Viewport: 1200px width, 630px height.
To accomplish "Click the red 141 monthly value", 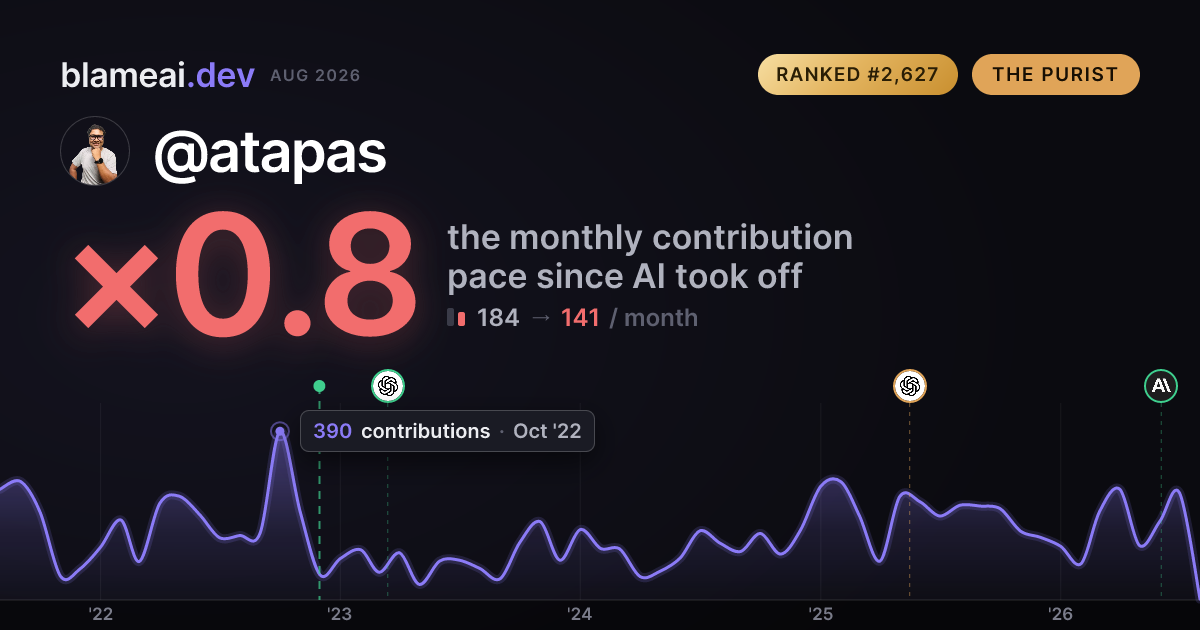I will pyautogui.click(x=580, y=318).
